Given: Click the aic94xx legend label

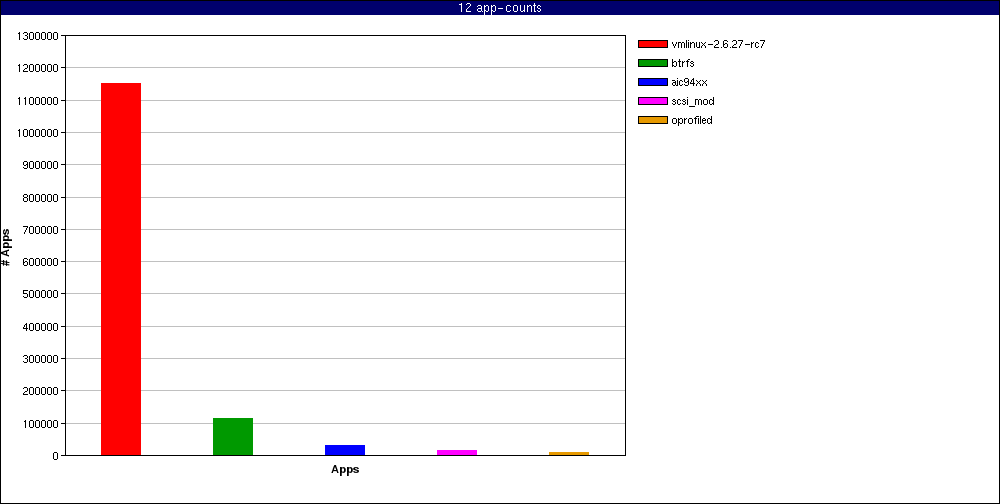Looking at the screenshot, I should 689,82.
